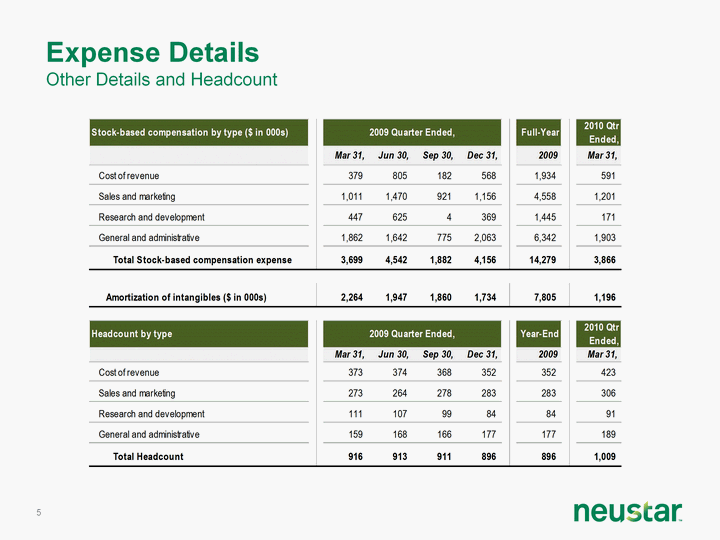The image size is (720, 540).
Task: Select Sales and marketing headcount value 264
Action: pyautogui.click(x=399, y=393)
